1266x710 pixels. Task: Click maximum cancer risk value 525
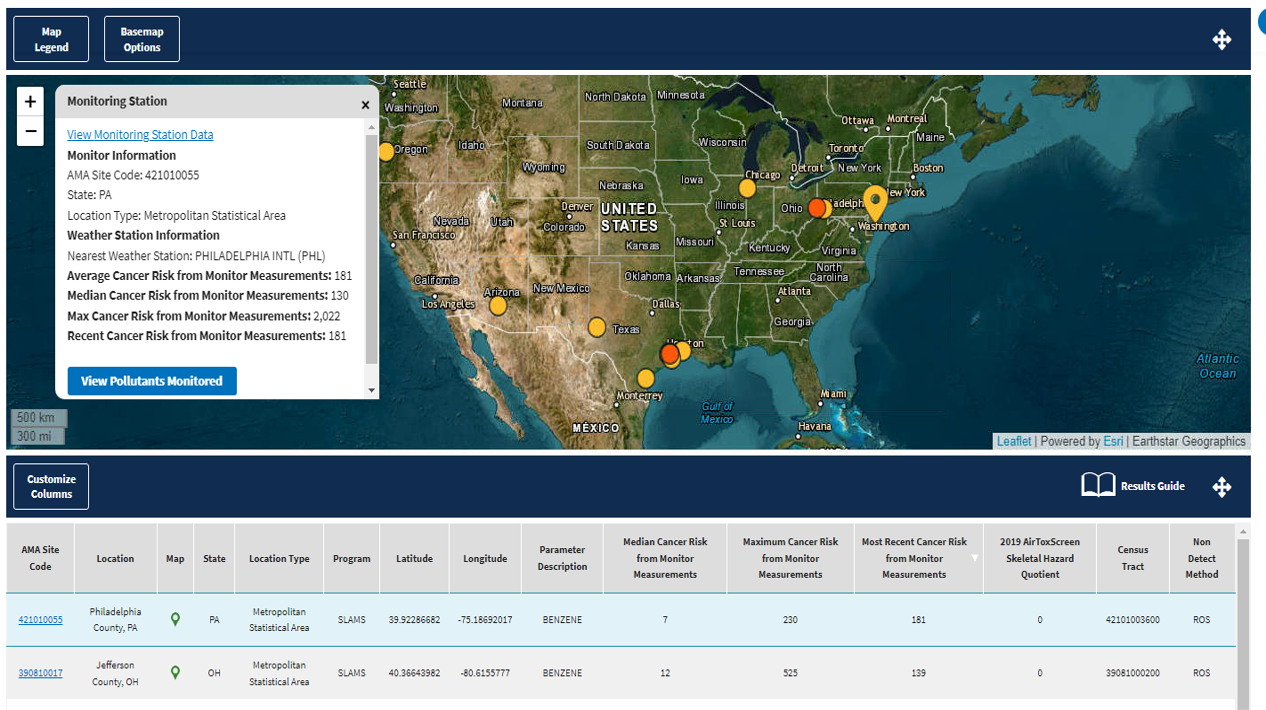pyautogui.click(x=790, y=673)
